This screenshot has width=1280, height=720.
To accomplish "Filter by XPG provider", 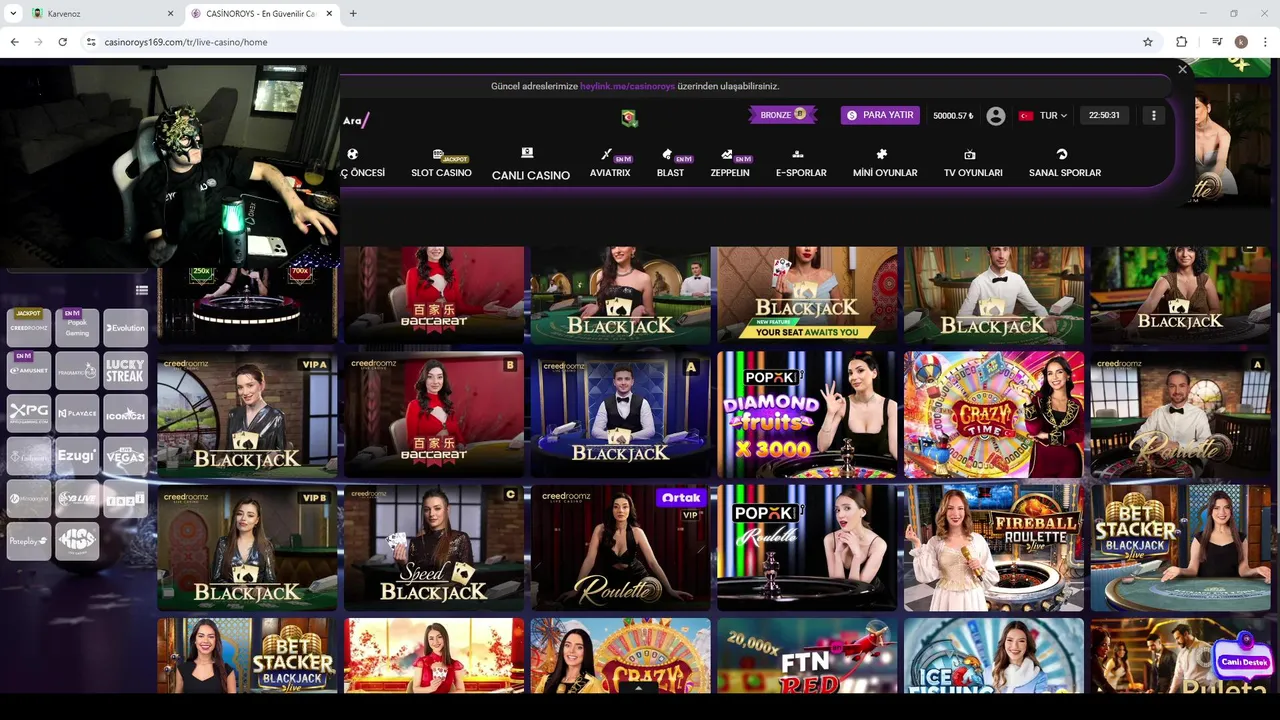I will [x=29, y=413].
